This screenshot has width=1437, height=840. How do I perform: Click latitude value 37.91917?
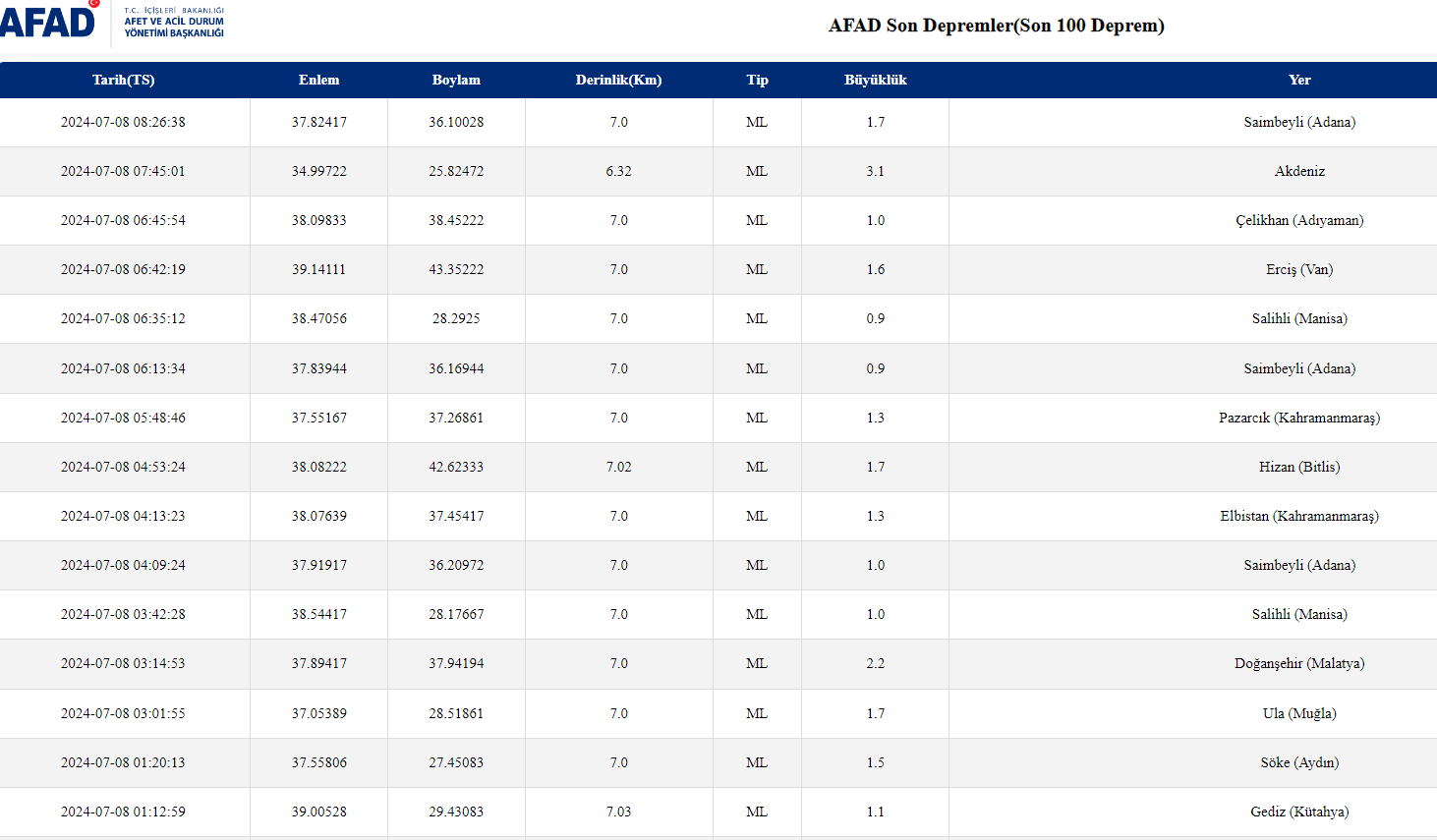coord(319,565)
